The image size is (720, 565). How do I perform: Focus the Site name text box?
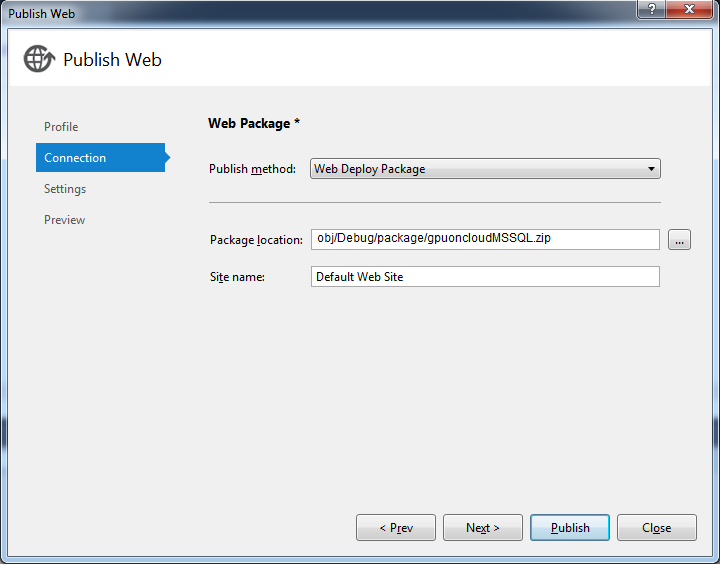pos(485,276)
